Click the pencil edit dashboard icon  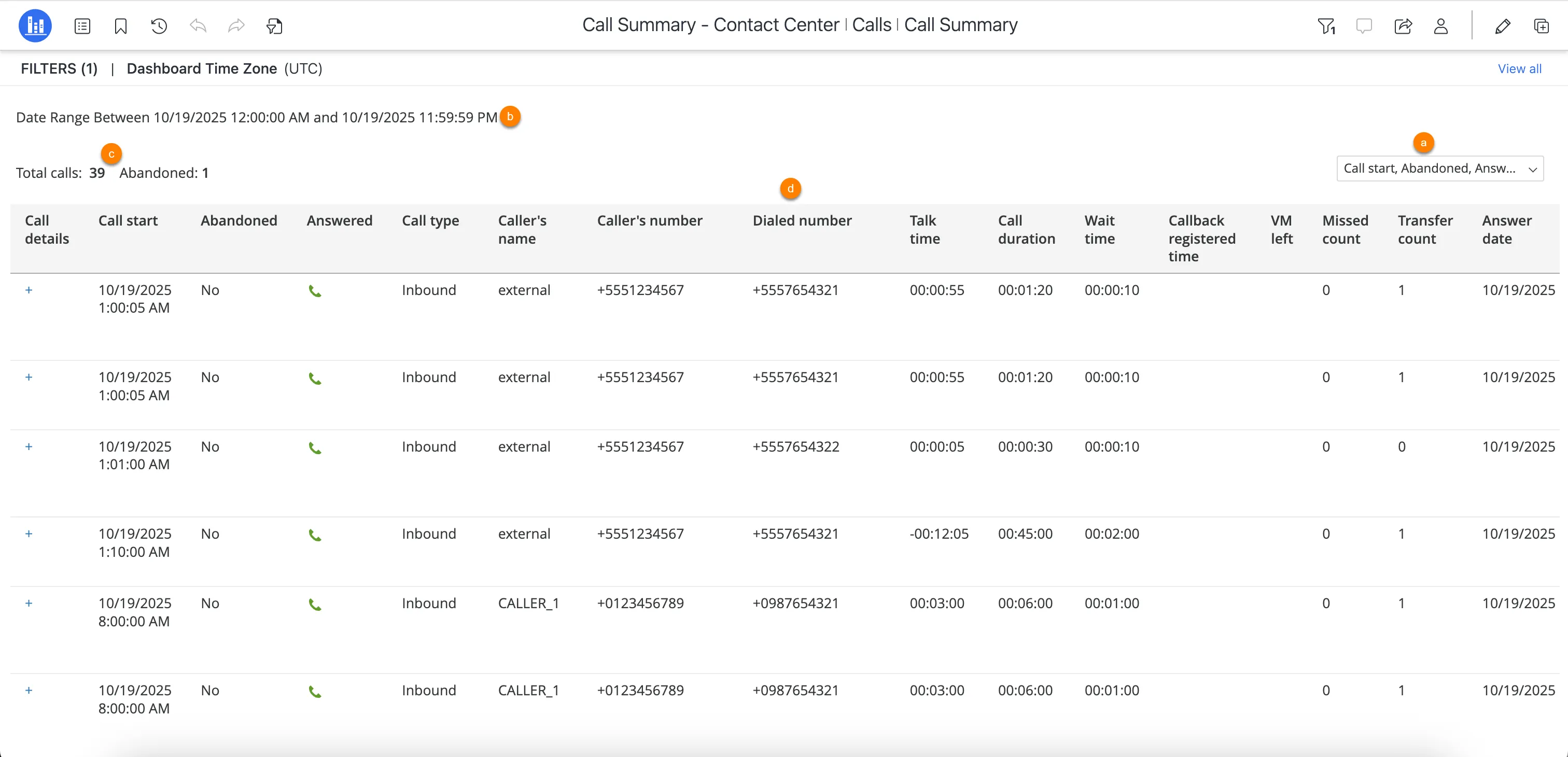click(1502, 26)
